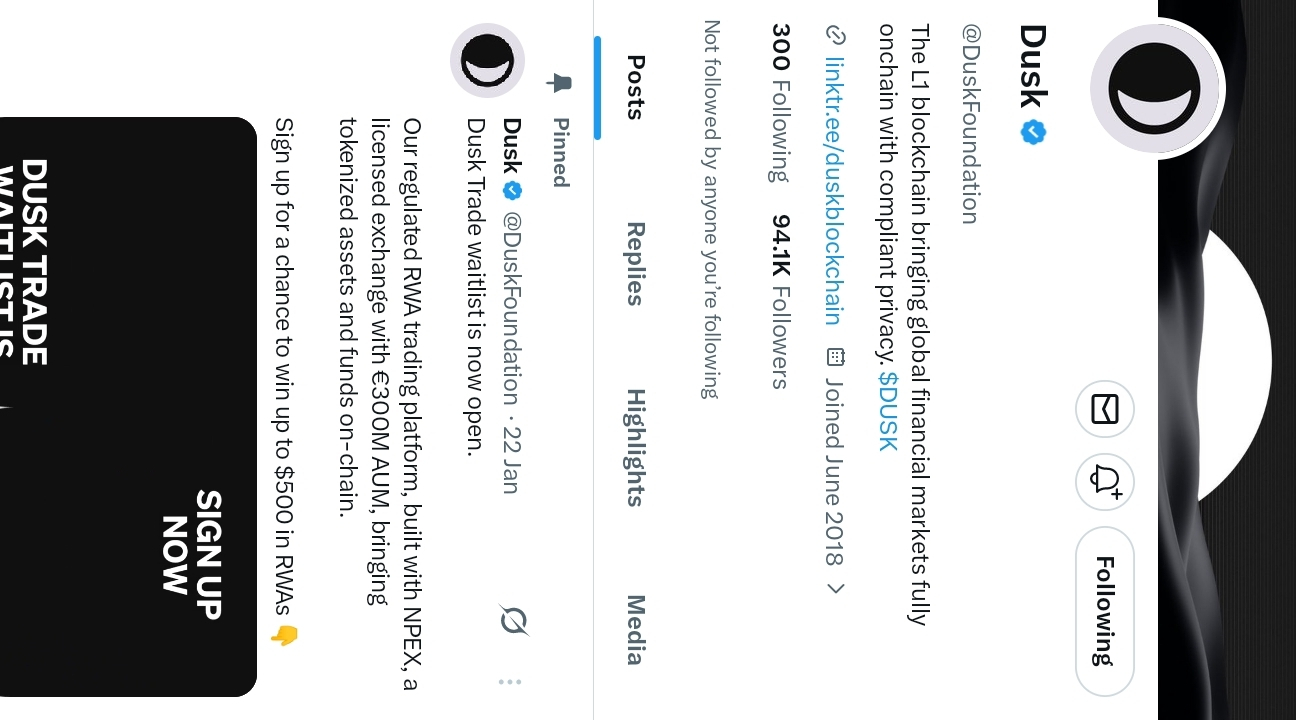Turn on notifications with the bell icon

coord(1105,481)
